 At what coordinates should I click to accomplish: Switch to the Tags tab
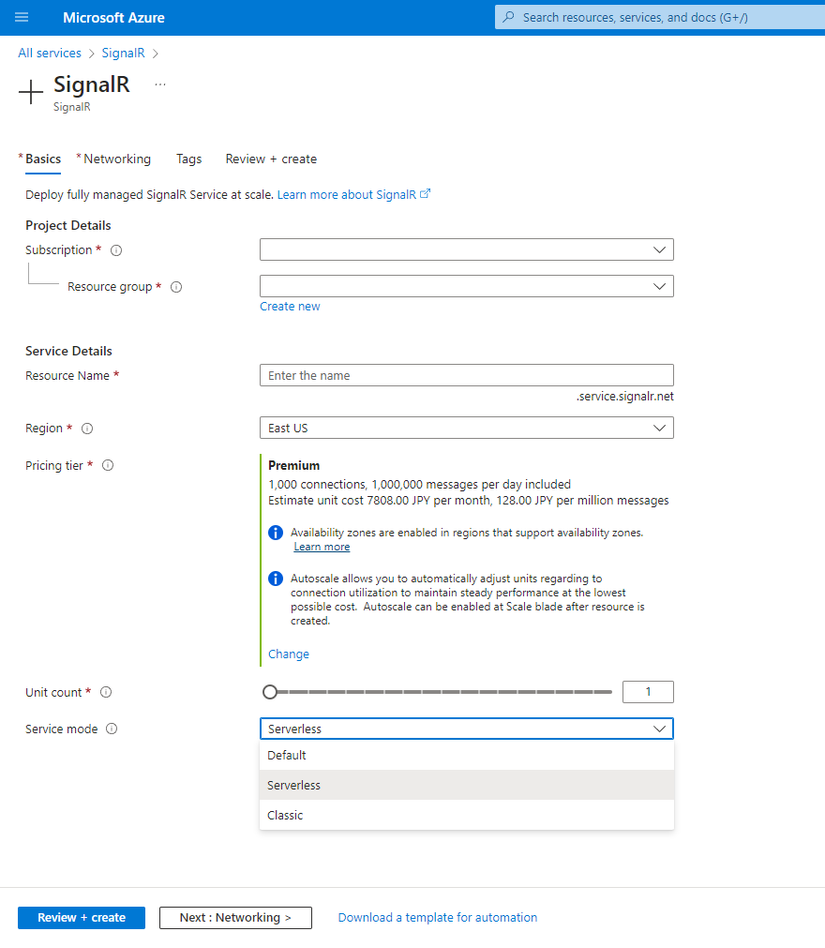(x=189, y=159)
